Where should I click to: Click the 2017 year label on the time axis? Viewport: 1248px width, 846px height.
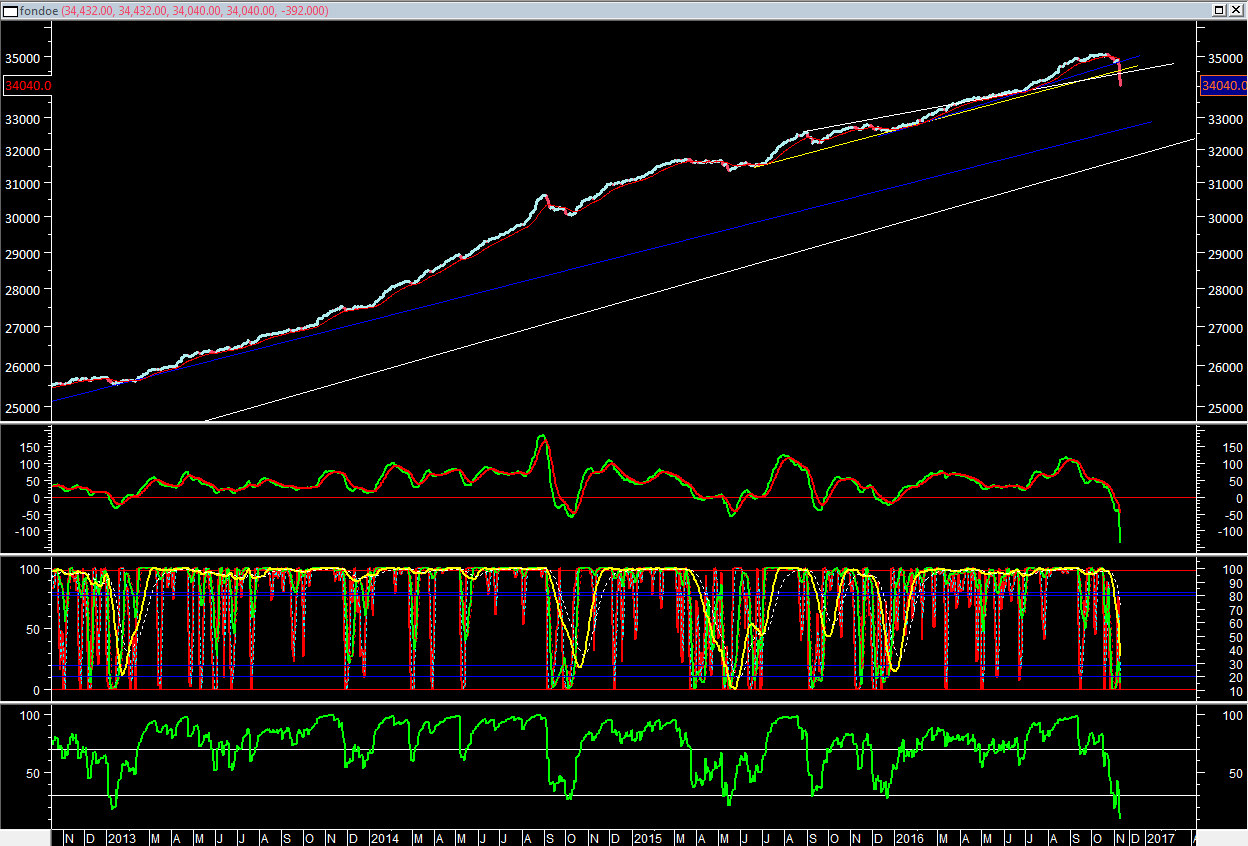1160,838
